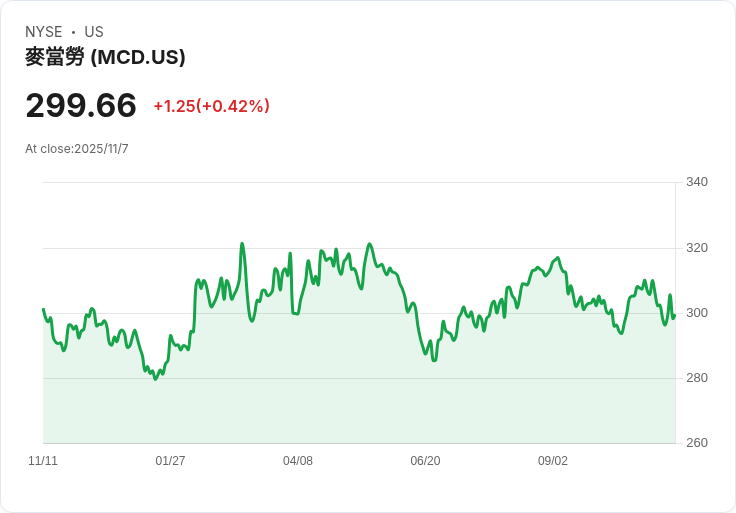Click the 280 price axis label
The image size is (736, 513).
[x=697, y=378]
